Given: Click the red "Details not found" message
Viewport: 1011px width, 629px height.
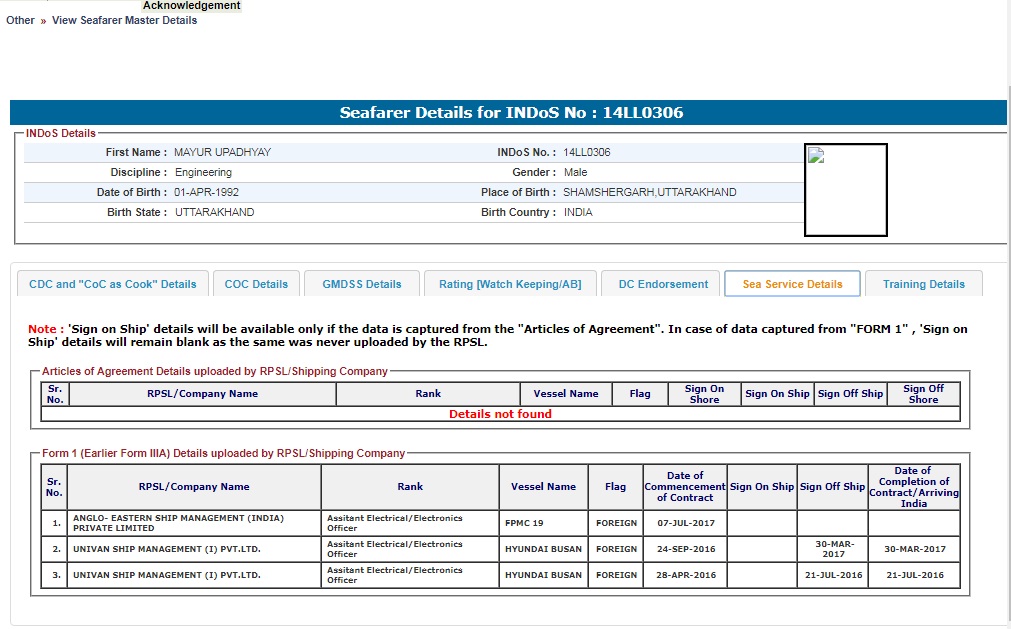Looking at the screenshot, I should pos(500,414).
